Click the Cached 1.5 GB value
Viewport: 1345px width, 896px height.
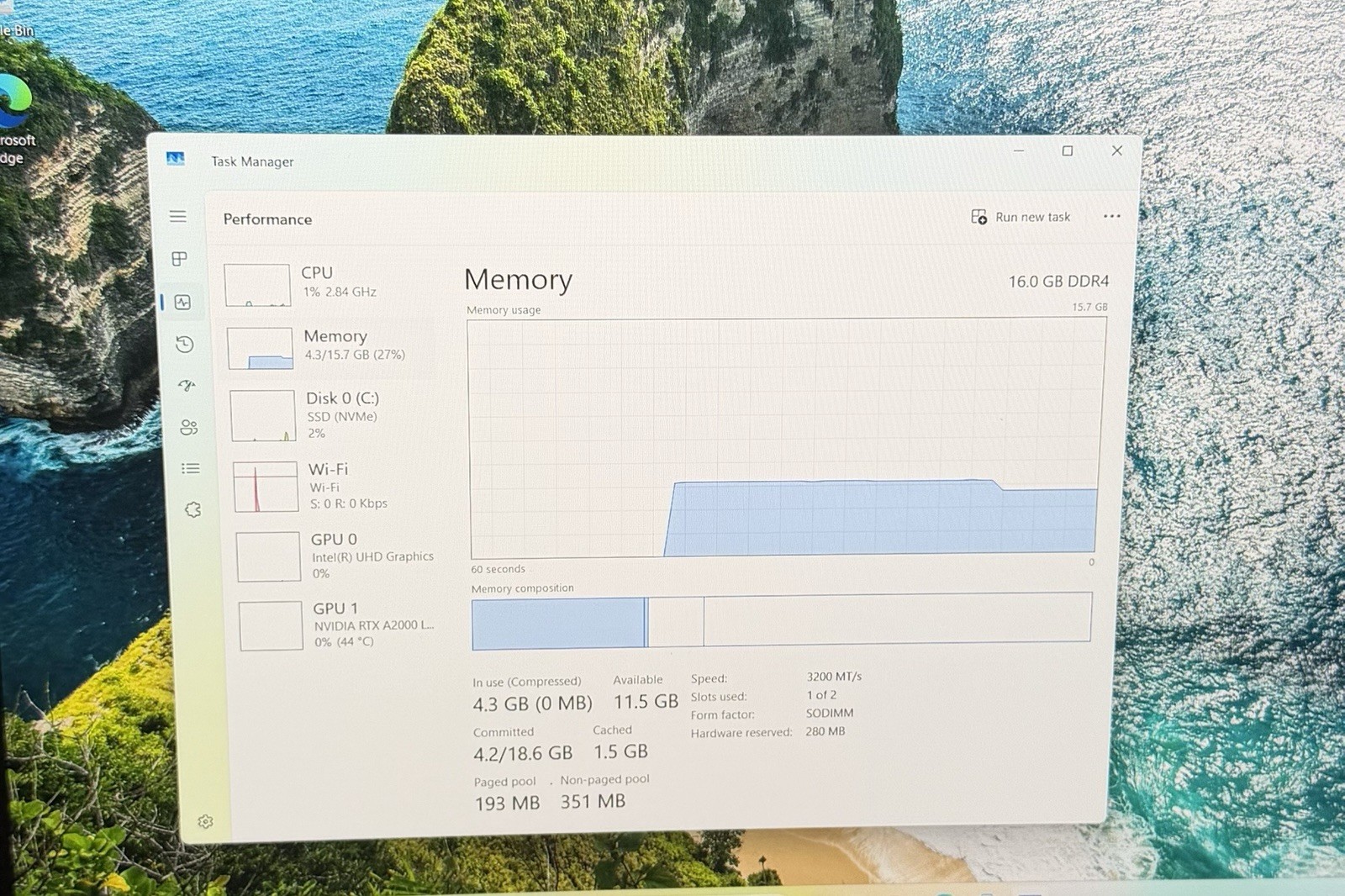coord(620,751)
